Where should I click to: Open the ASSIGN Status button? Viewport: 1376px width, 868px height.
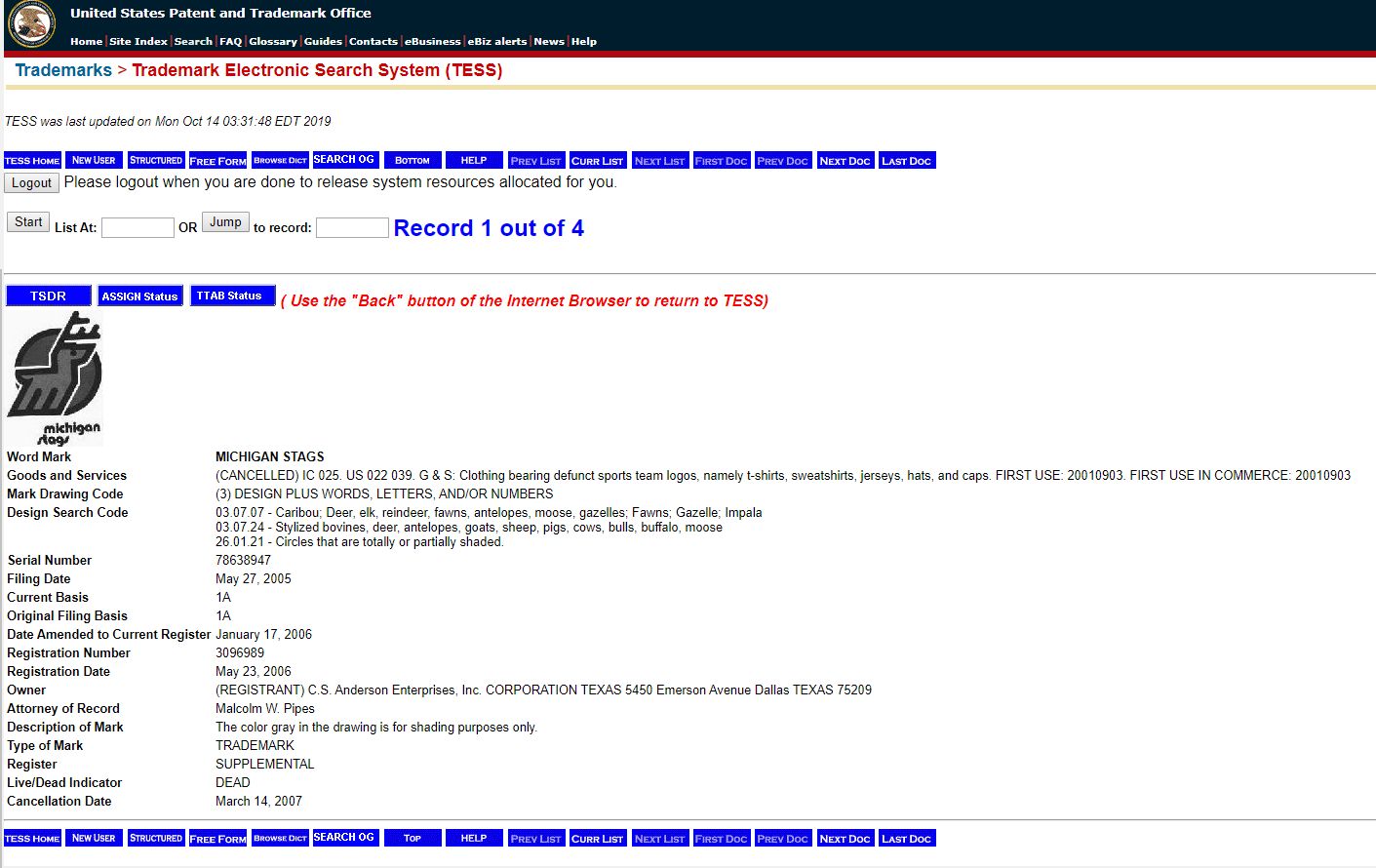[x=140, y=296]
